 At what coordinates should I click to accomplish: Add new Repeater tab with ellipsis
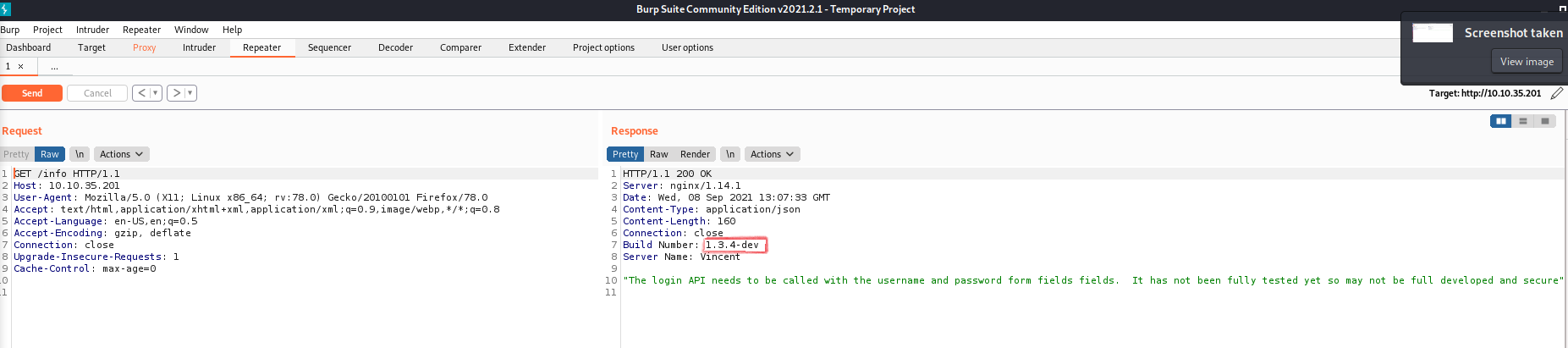click(x=54, y=66)
